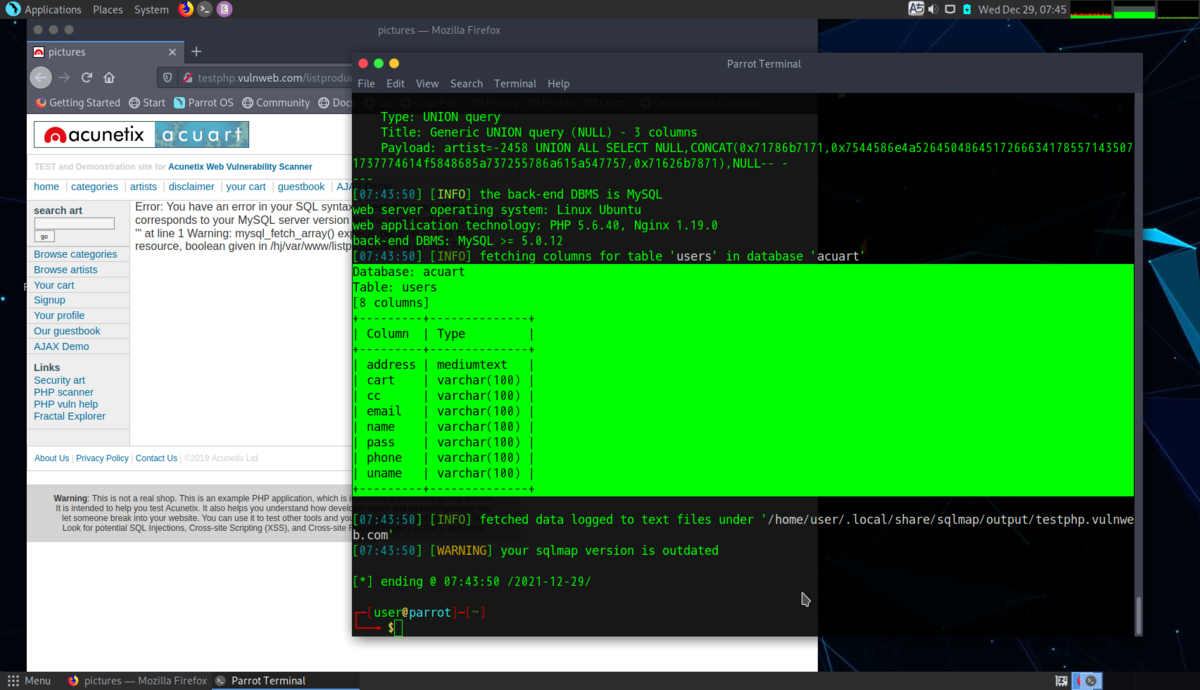Click 'Browse artists' sidebar link

66,270
